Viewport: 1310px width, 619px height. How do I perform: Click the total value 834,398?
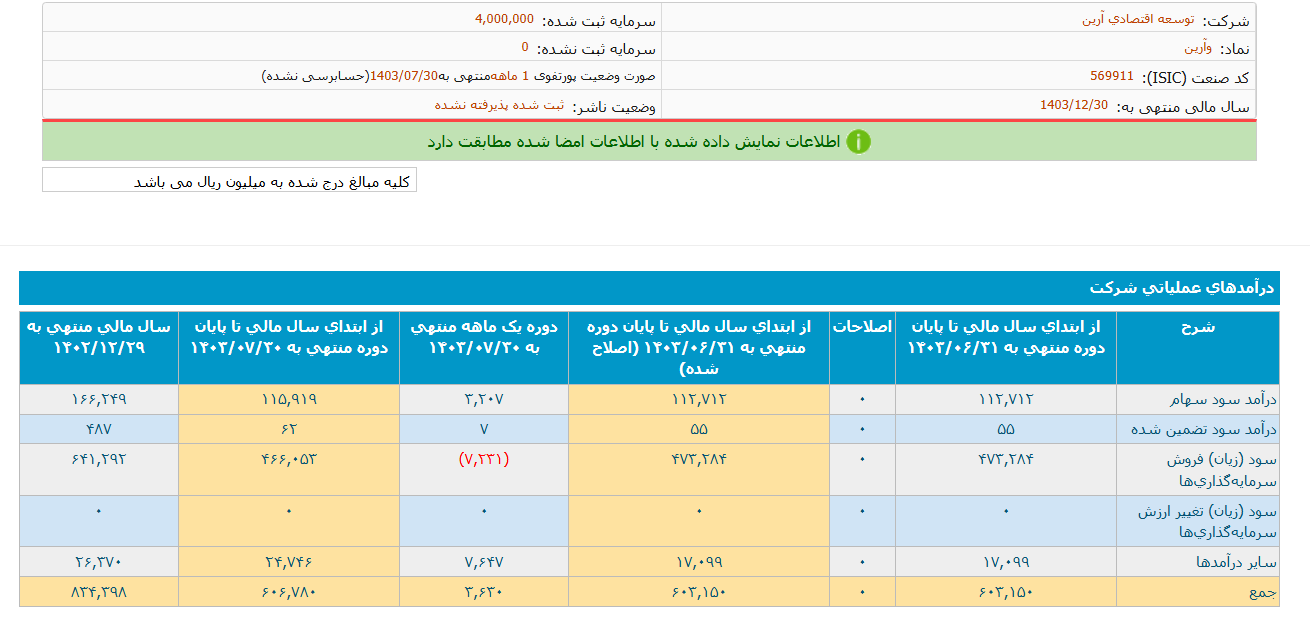[x=100, y=591]
